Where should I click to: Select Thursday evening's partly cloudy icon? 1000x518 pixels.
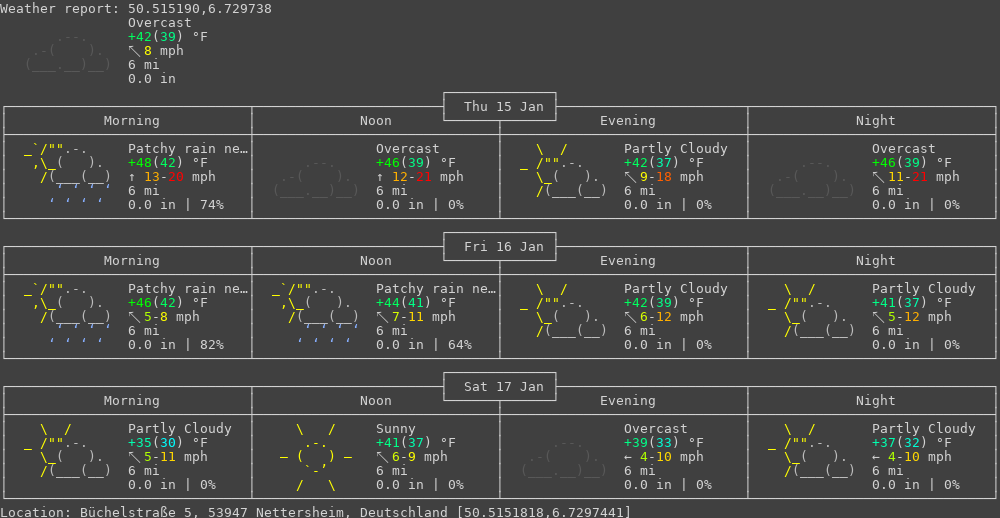[x=564, y=170]
